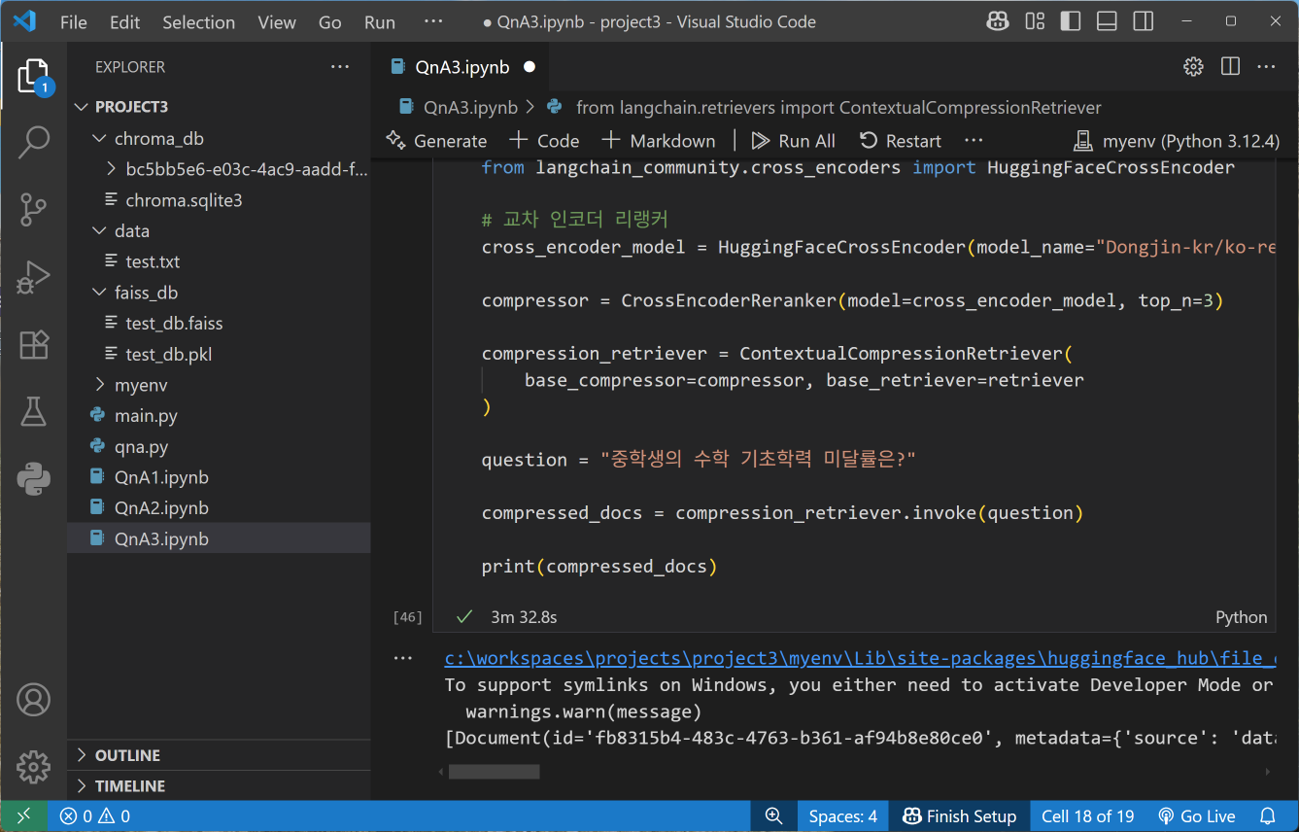Collapse the data folder
Screen dimensions: 1299x832
(219, 231)
